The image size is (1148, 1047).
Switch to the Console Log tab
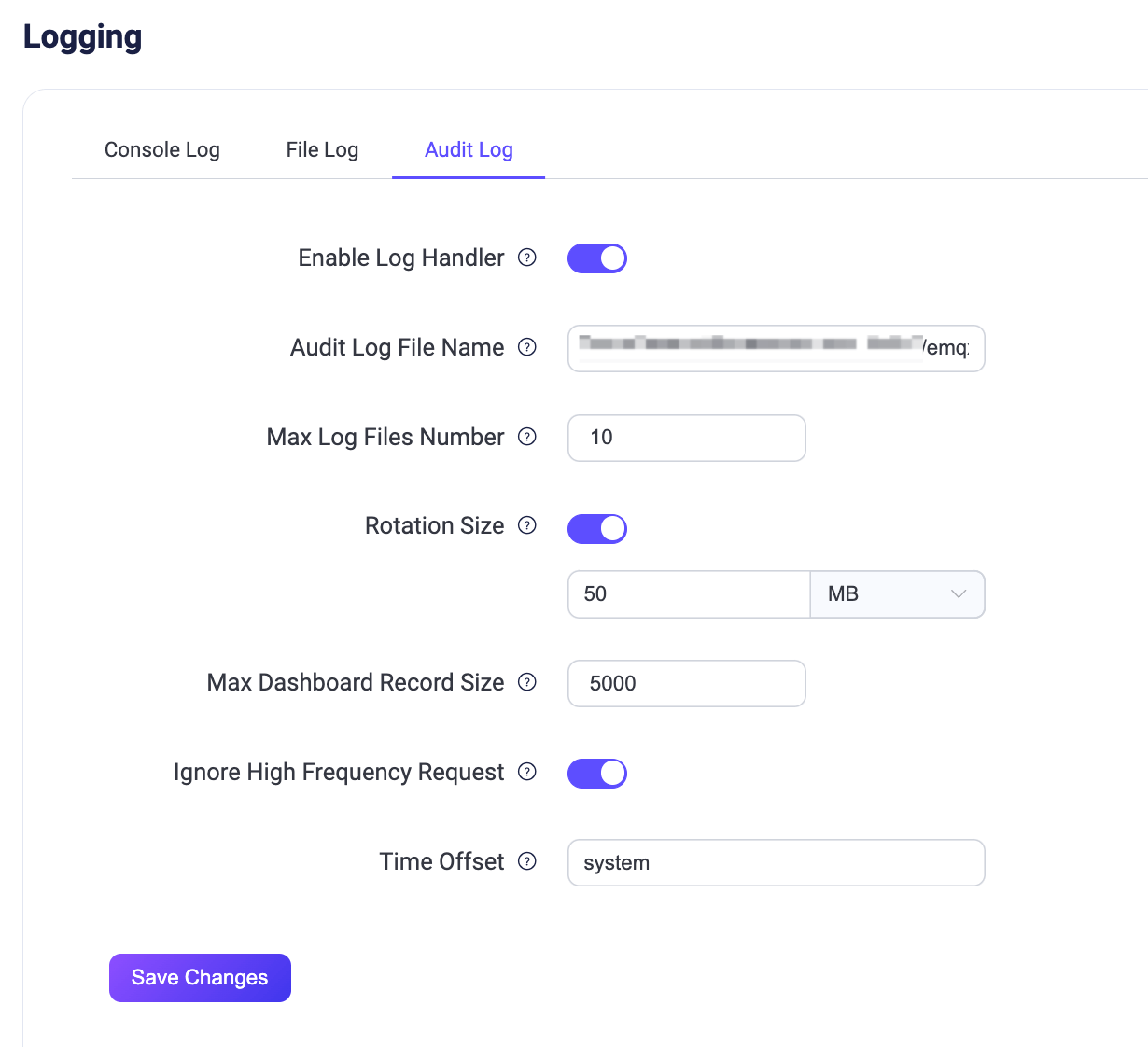pyautogui.click(x=161, y=149)
